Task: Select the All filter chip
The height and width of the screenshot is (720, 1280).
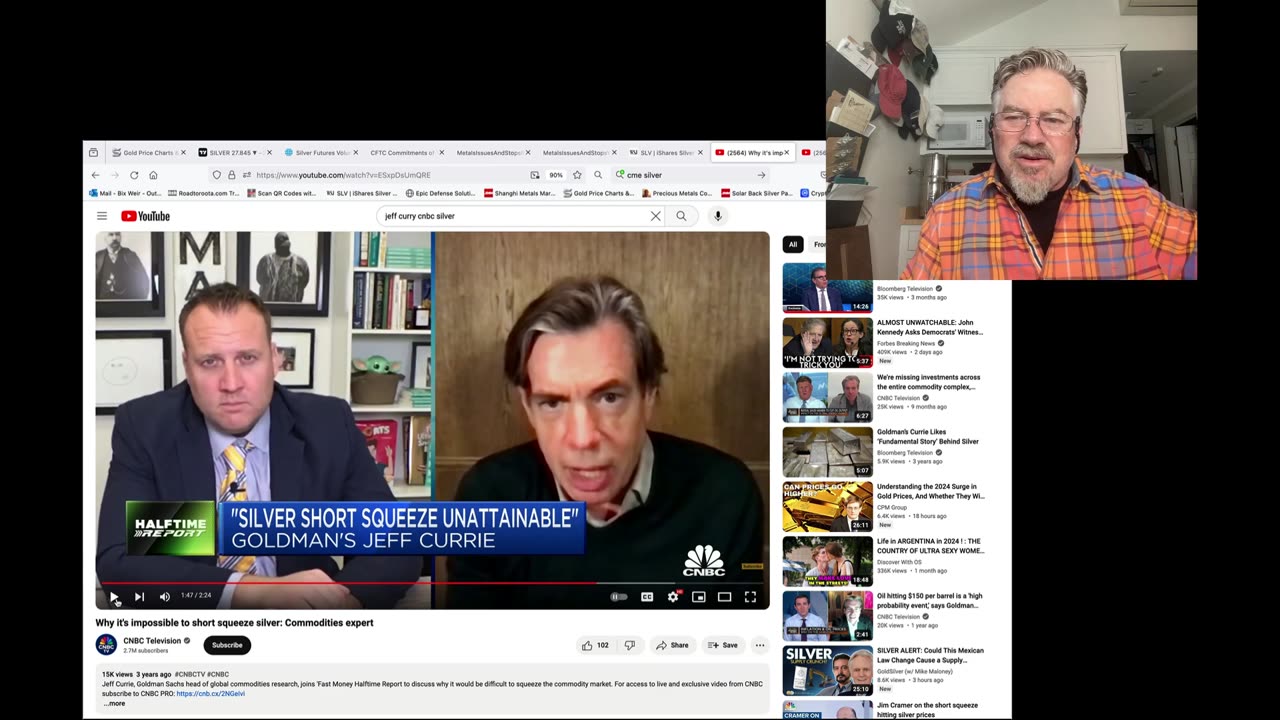Action: point(793,244)
